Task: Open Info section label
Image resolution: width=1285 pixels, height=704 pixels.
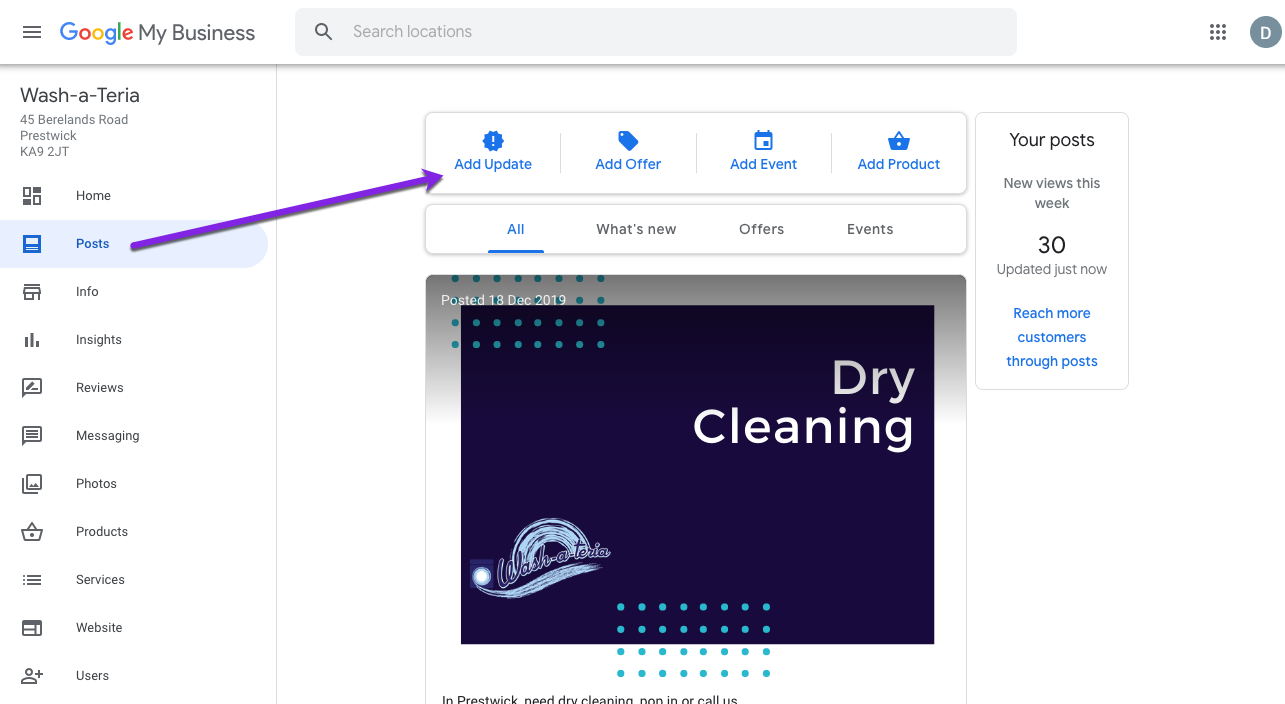Action: coord(87,292)
